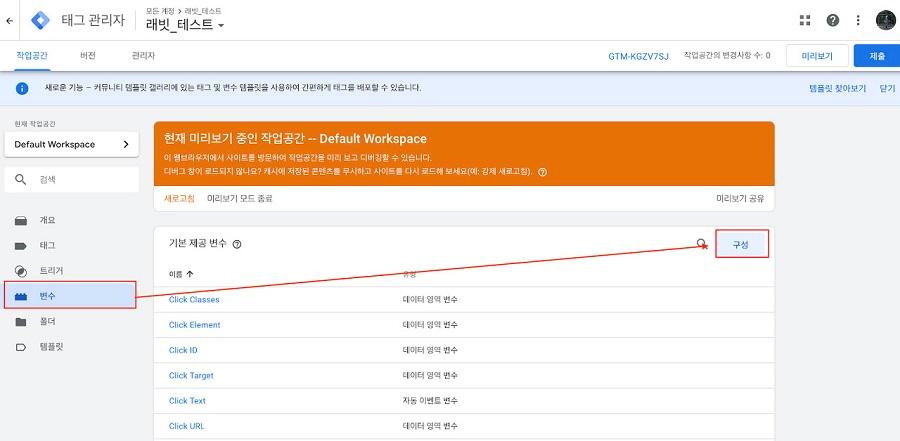Viewport: 900px width, 441px height.
Task: Sort by the 이름 column arrow
Action: coord(190,274)
